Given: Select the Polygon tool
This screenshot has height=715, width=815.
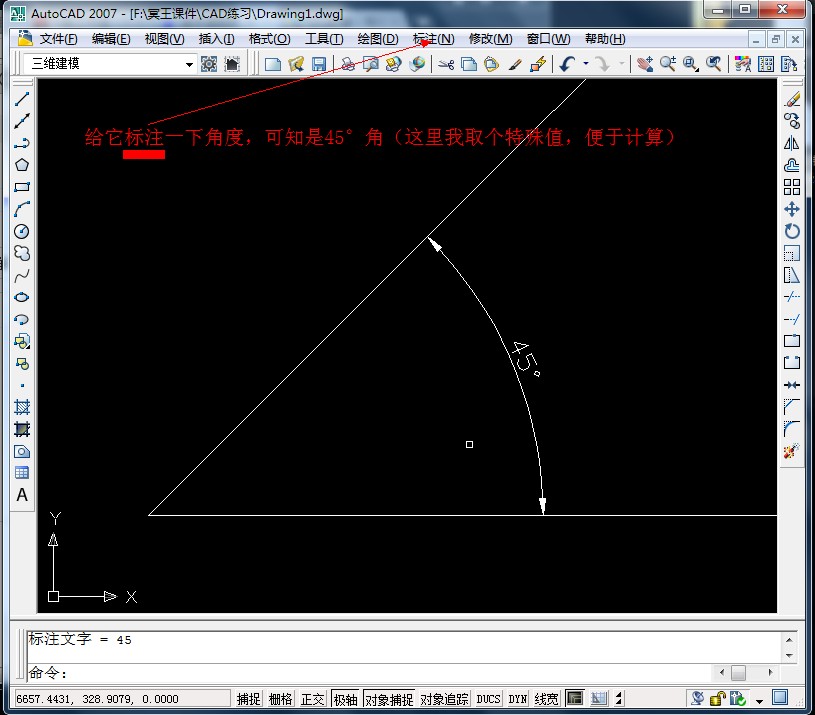Looking at the screenshot, I should click(x=22, y=165).
